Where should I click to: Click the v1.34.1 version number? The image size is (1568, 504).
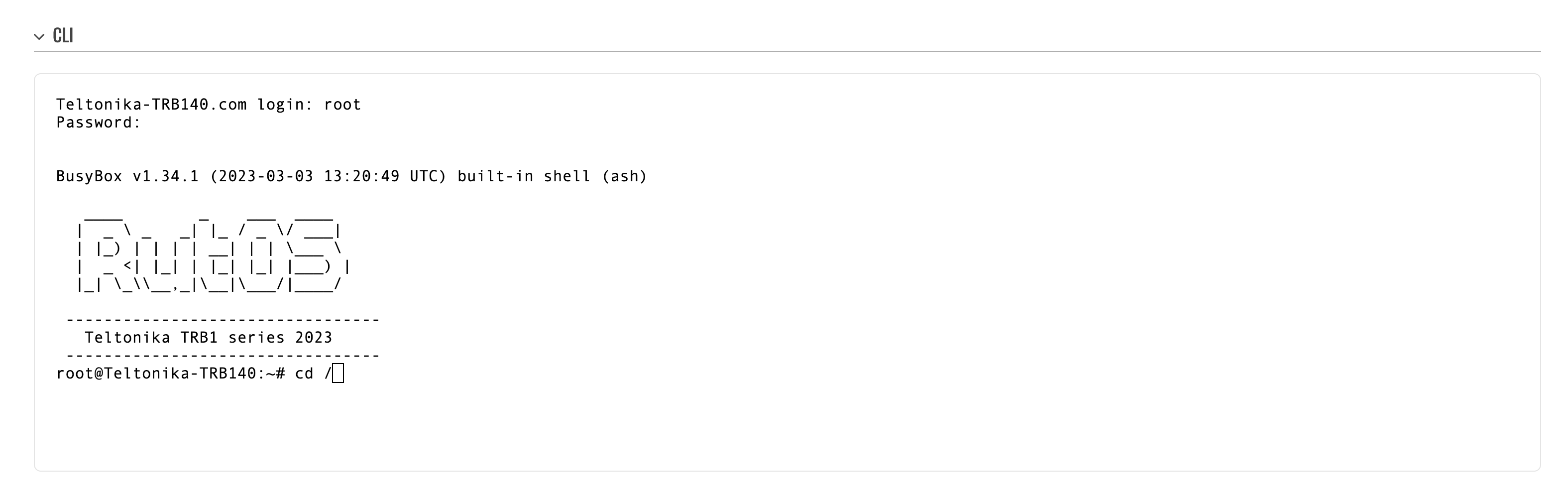pyautogui.click(x=166, y=176)
